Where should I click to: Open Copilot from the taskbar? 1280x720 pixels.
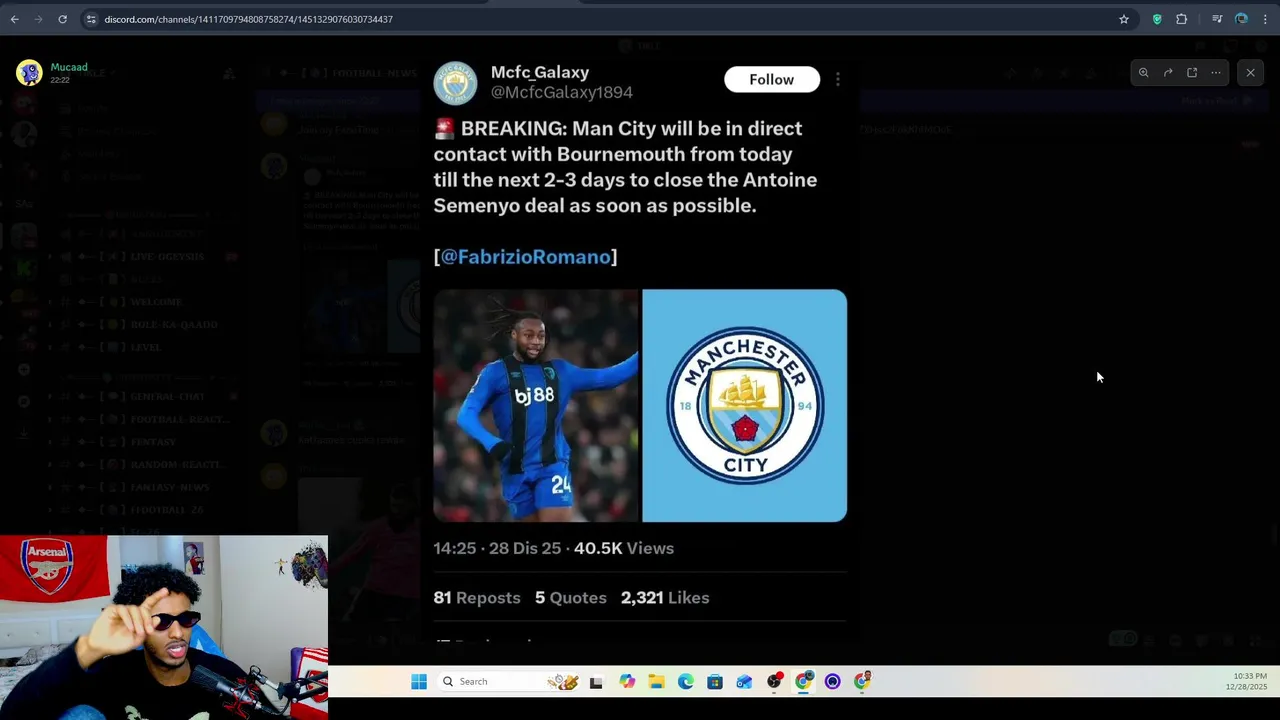click(627, 682)
